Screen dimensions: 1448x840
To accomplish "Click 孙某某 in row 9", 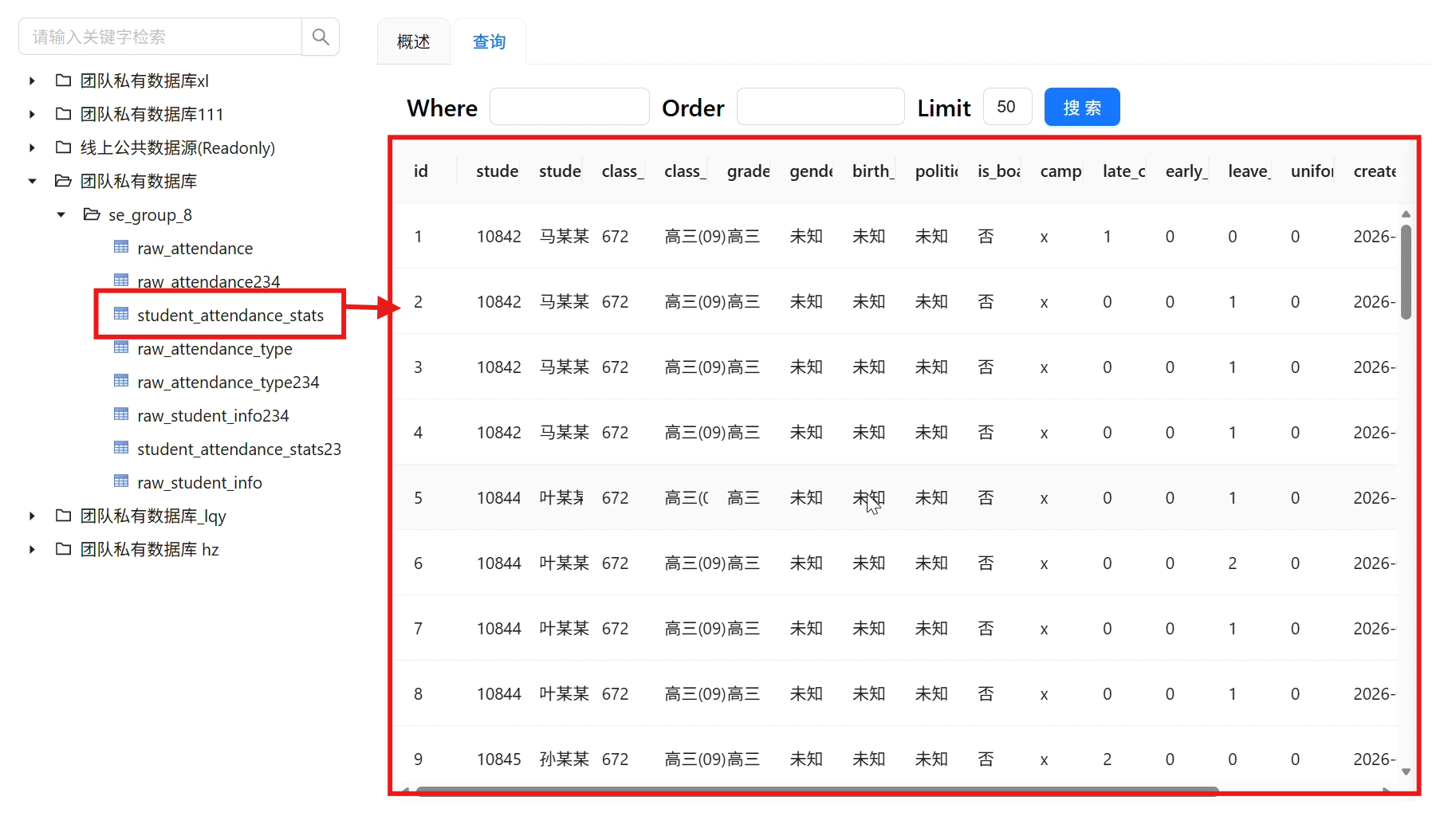I will 564,759.
